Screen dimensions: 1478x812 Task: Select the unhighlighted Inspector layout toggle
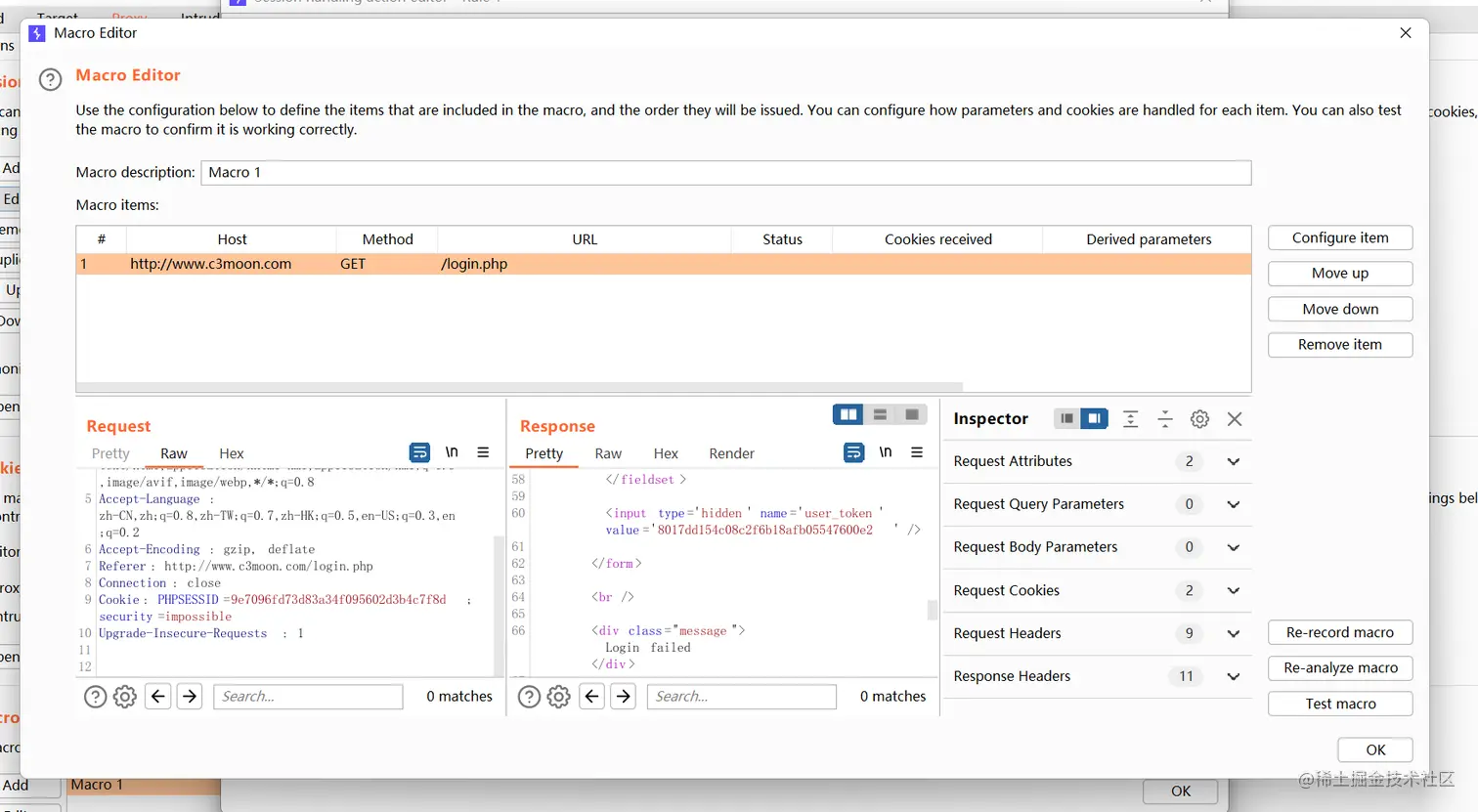(x=1067, y=419)
